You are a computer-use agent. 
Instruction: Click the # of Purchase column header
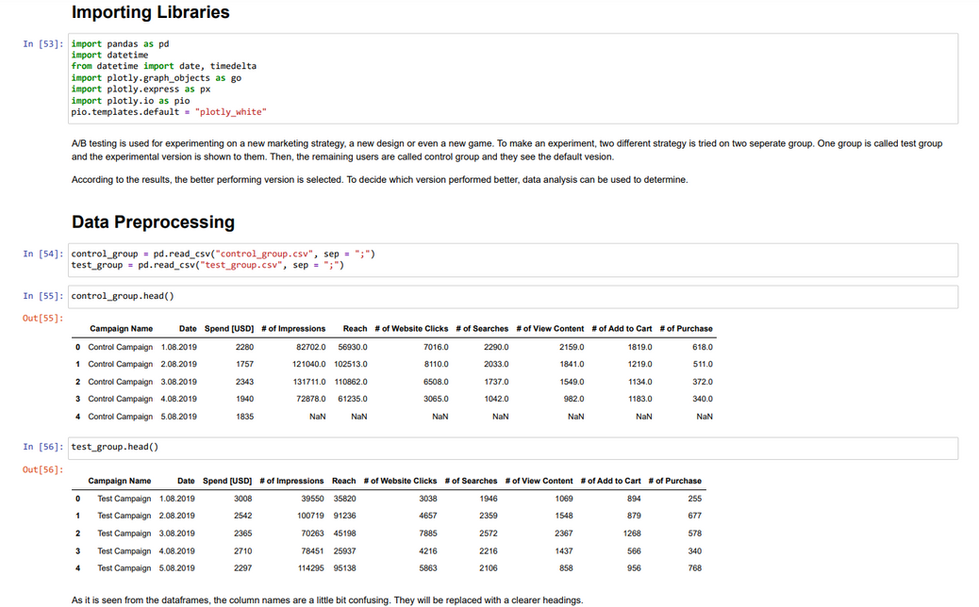coord(688,329)
